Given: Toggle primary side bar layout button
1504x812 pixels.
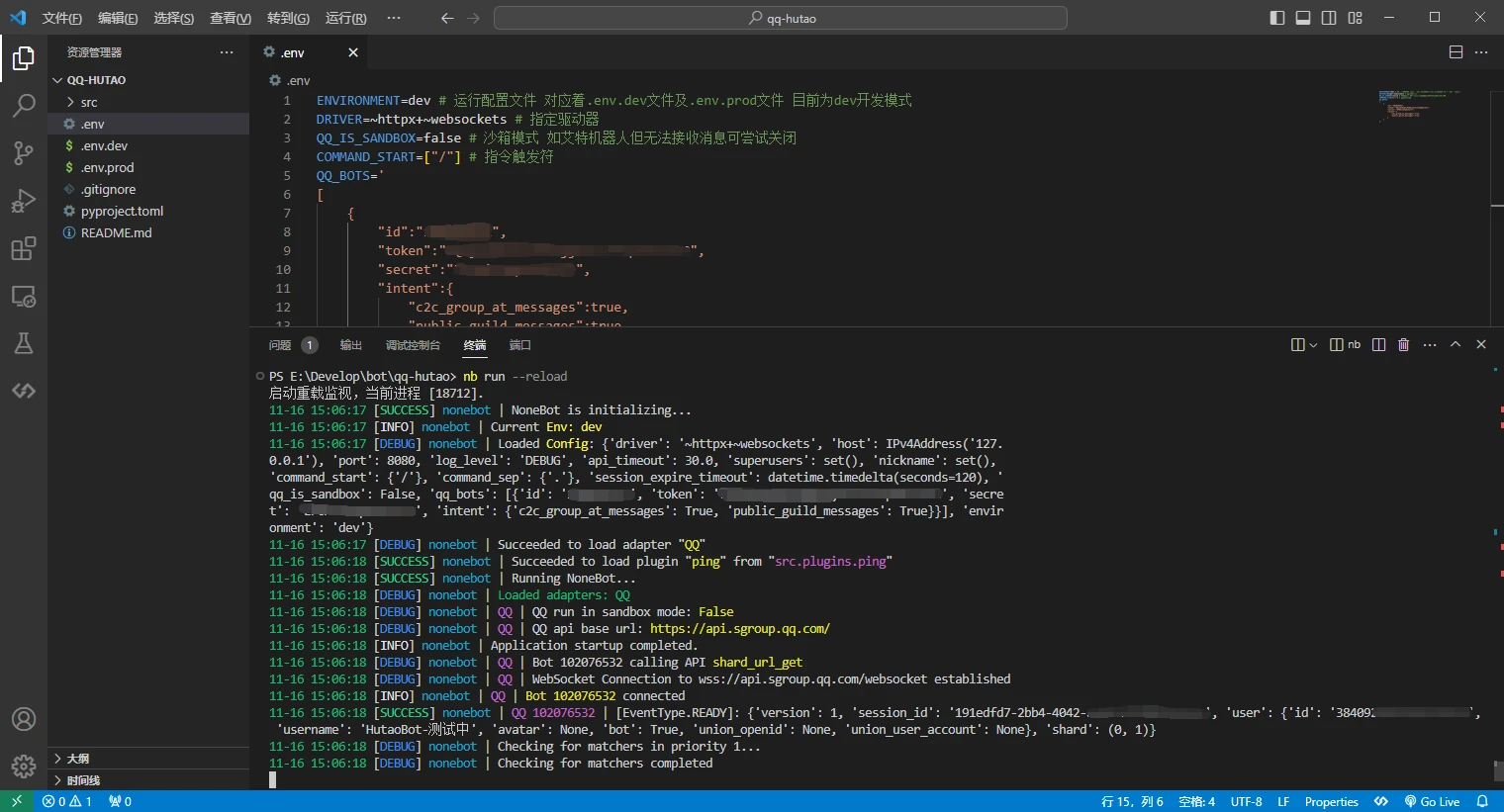Looking at the screenshot, I should point(1277,18).
